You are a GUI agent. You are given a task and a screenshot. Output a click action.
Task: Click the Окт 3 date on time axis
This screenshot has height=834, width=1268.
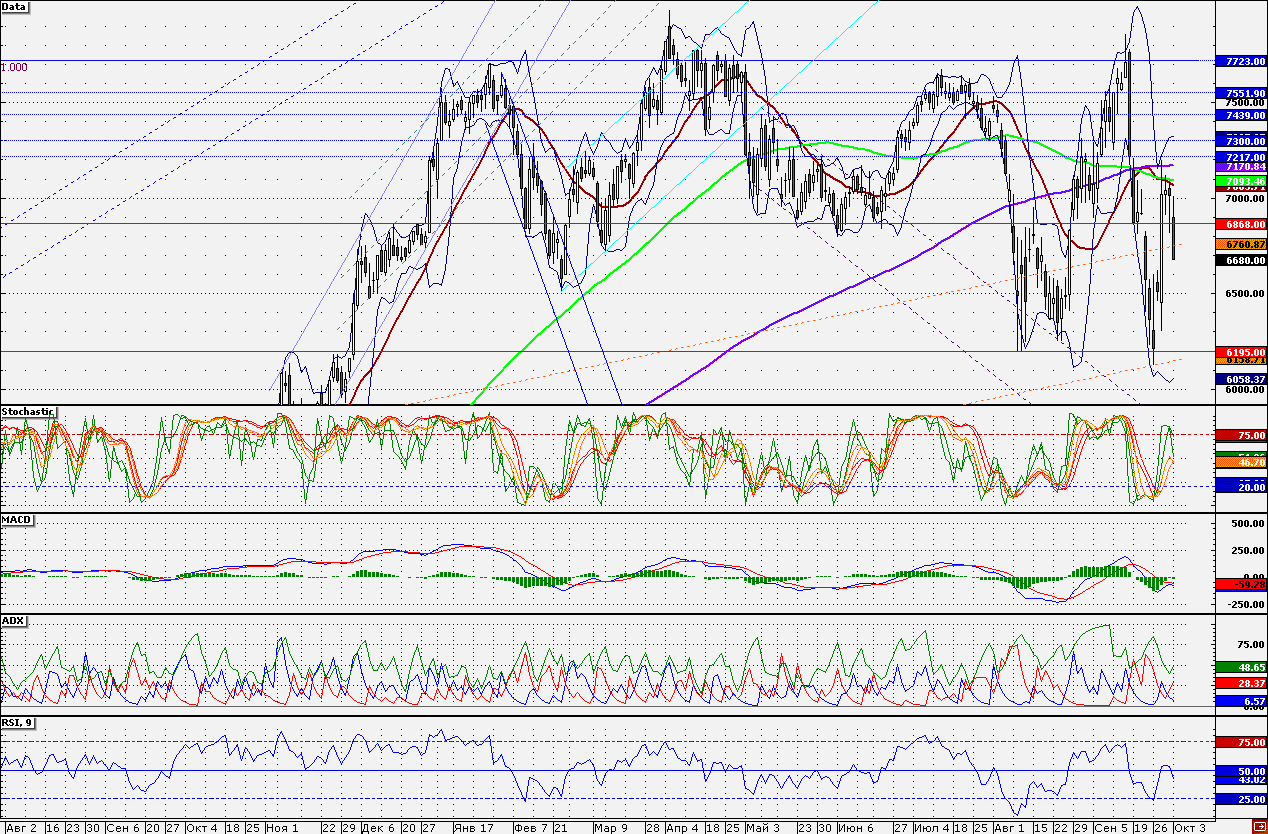[x=1188, y=828]
